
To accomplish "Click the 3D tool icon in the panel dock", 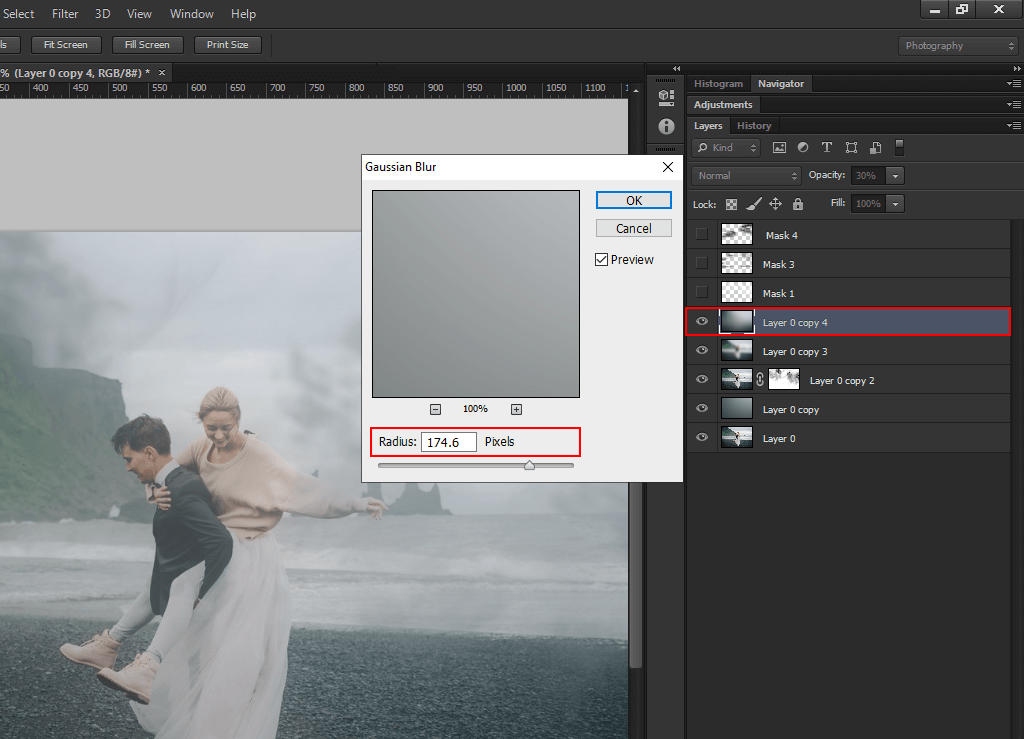I will (x=666, y=97).
